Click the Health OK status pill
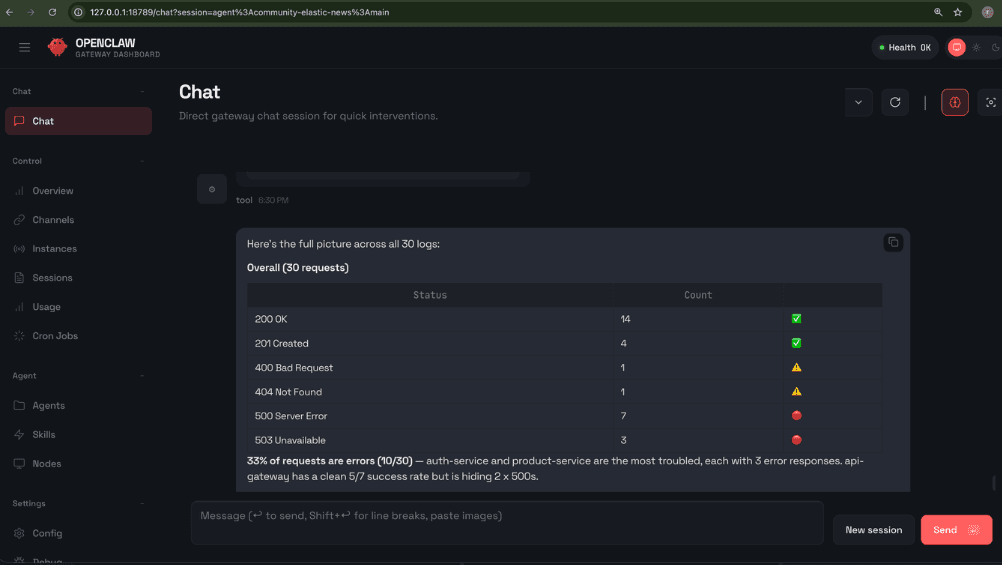Viewport: 1002px width, 565px height. coord(905,47)
